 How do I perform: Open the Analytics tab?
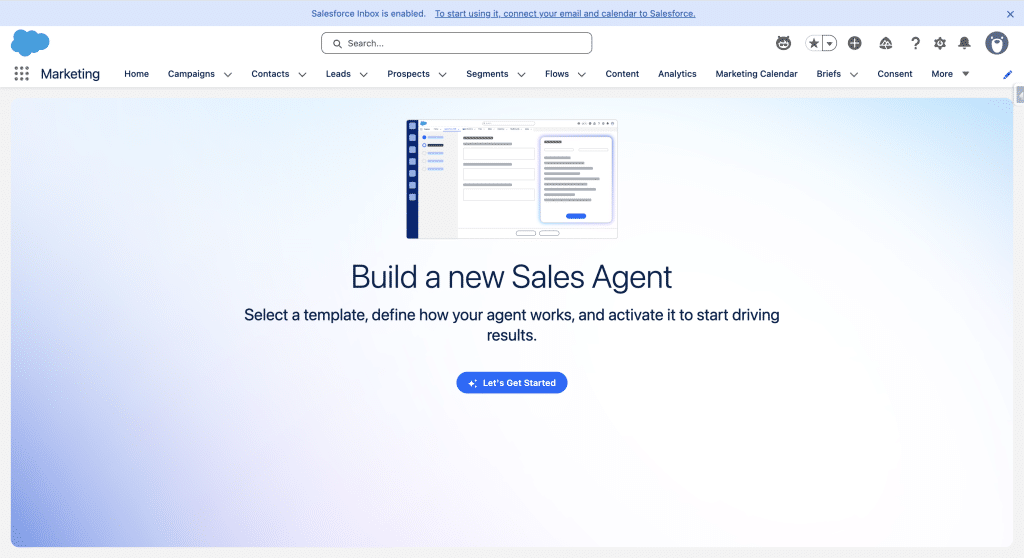(x=677, y=74)
